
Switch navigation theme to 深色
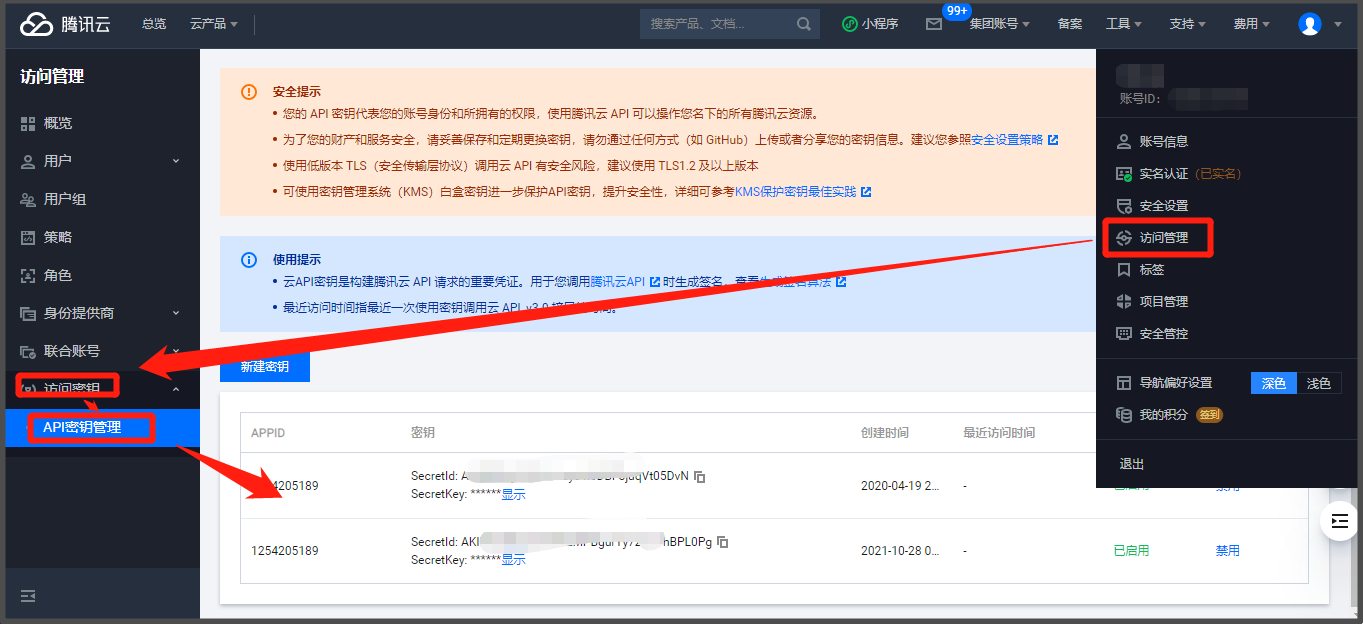[1274, 383]
